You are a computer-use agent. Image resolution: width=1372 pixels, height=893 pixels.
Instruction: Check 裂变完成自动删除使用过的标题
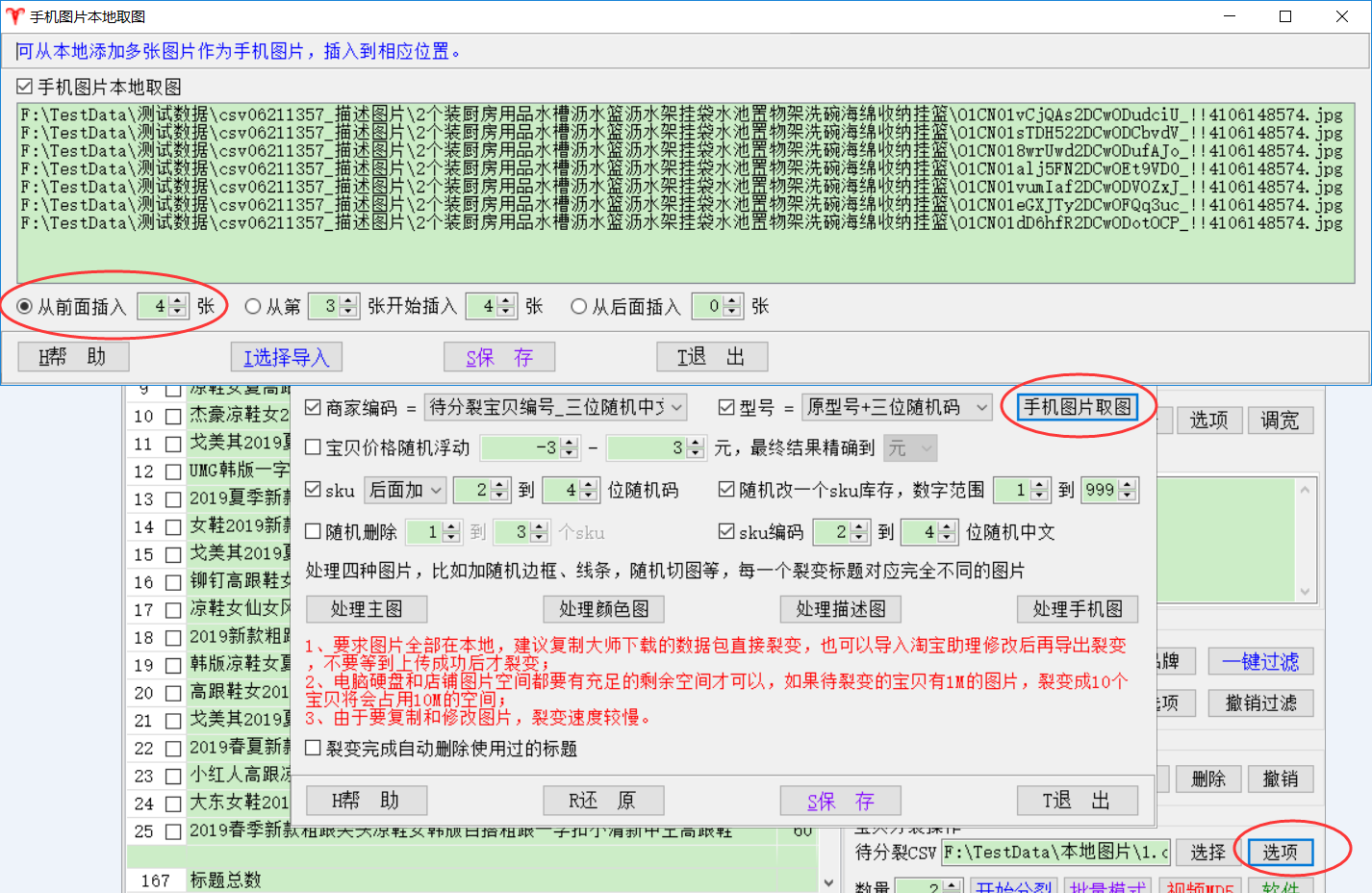pyautogui.click(x=313, y=749)
